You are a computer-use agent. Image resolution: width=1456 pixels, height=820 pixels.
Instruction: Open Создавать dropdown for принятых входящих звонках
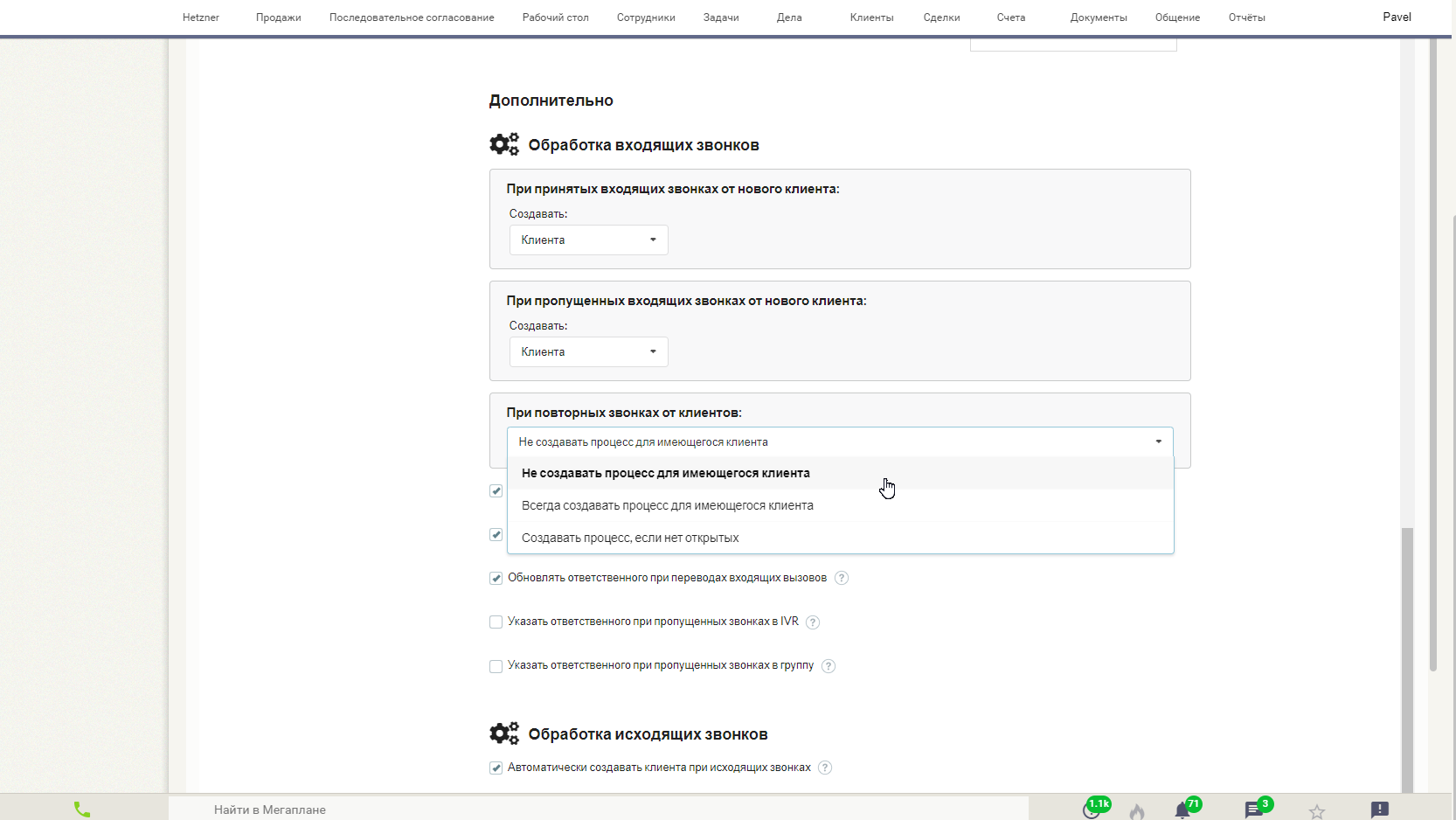tap(588, 240)
